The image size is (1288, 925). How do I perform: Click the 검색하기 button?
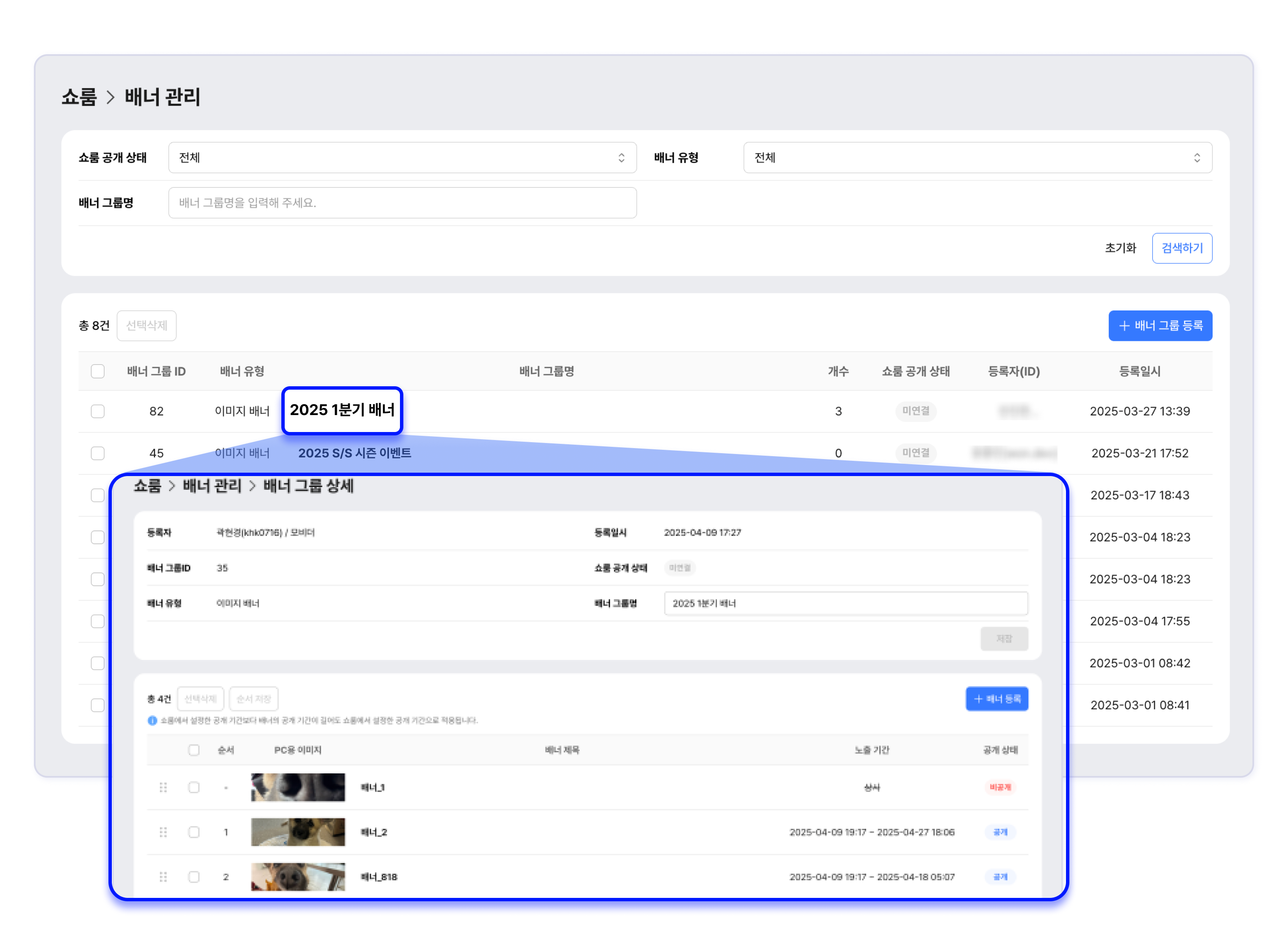pos(1181,248)
